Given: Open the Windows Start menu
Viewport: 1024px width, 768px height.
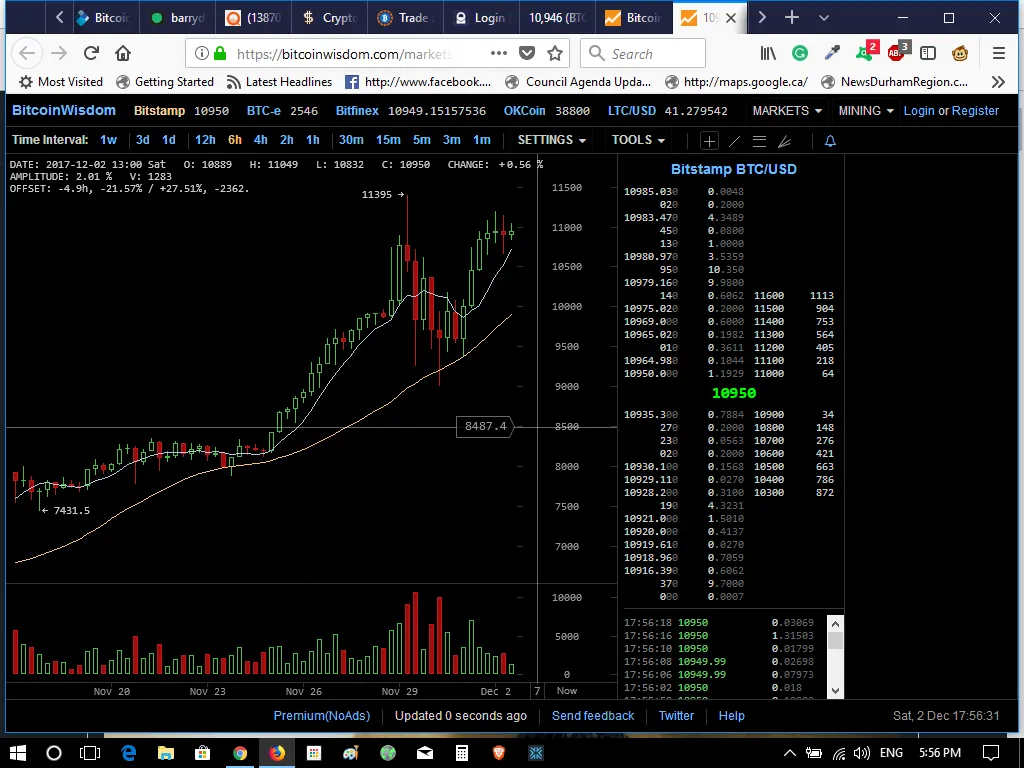Looking at the screenshot, I should [x=18, y=753].
